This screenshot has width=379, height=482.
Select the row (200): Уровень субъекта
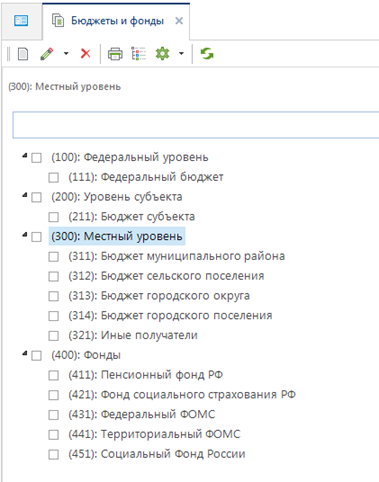coord(117,197)
